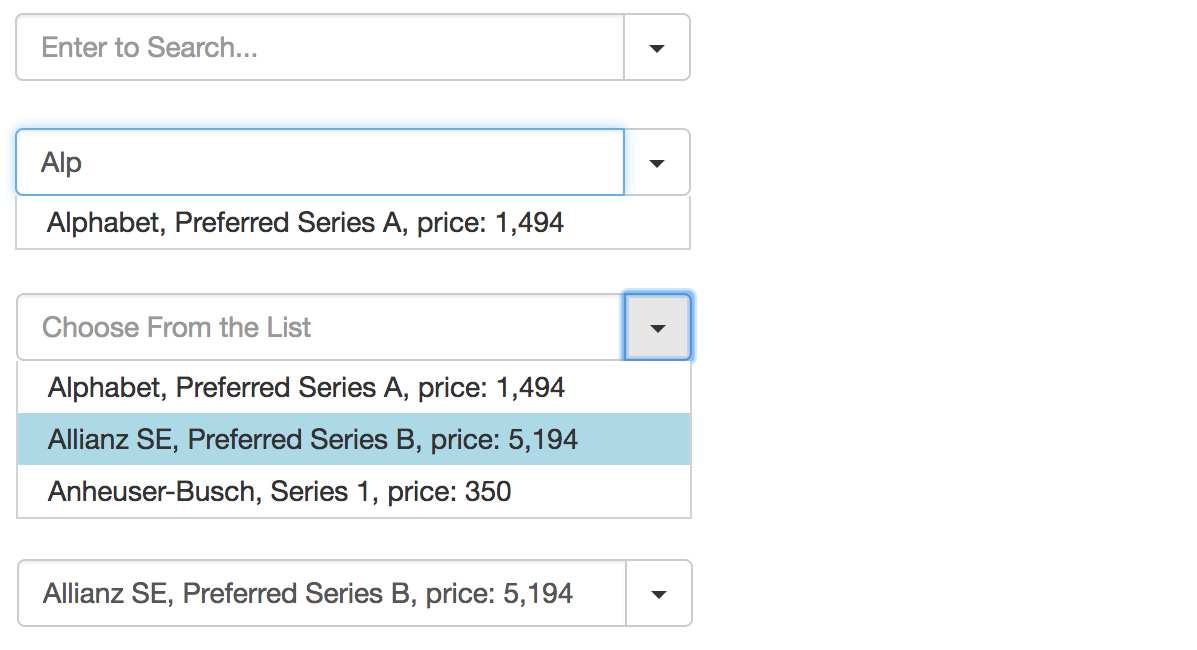
Task: Select the only autocomplete result for Alp
Action: point(353,222)
